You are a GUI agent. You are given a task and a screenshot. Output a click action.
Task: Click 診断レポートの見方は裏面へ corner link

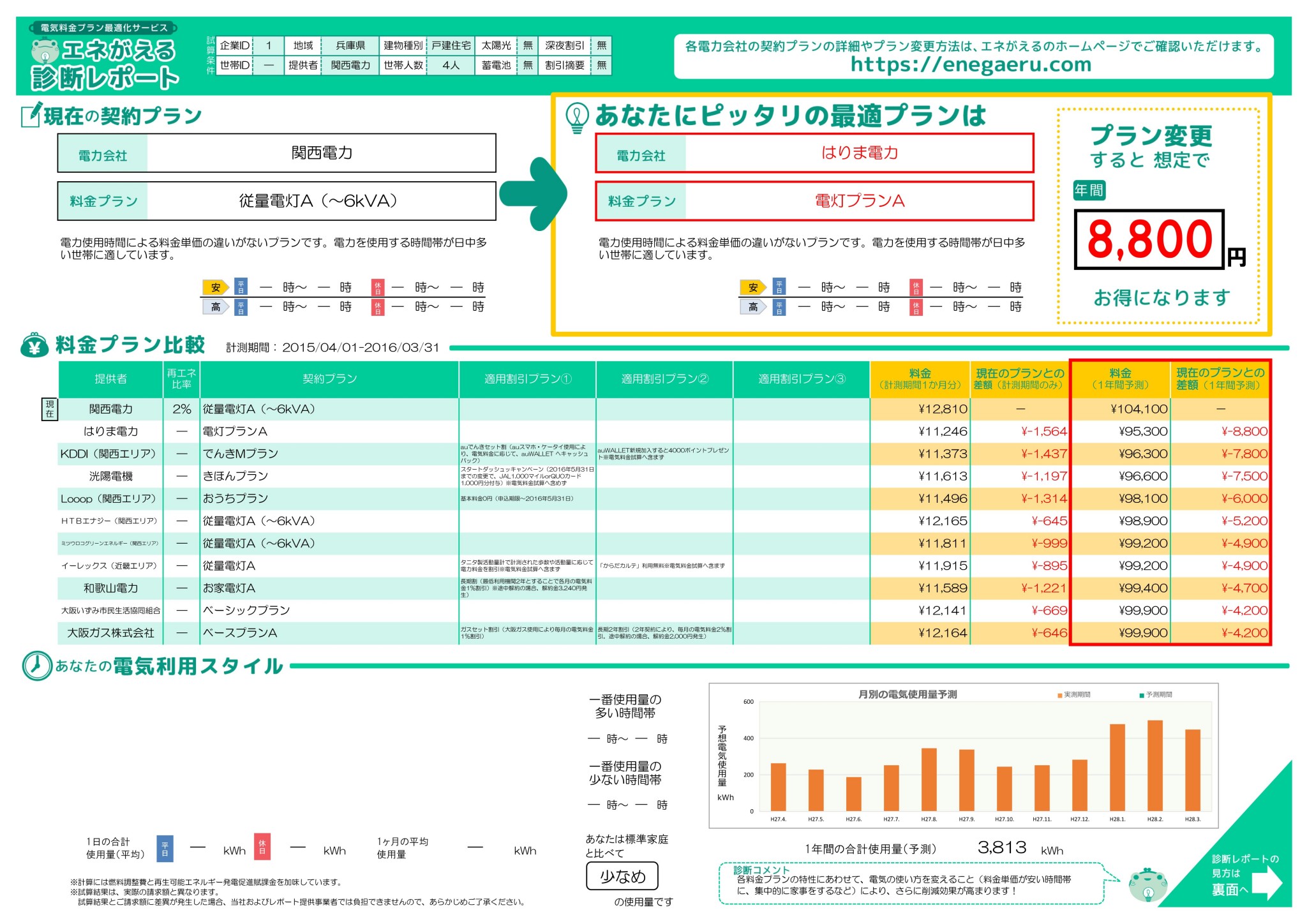pyautogui.click(x=1244, y=874)
